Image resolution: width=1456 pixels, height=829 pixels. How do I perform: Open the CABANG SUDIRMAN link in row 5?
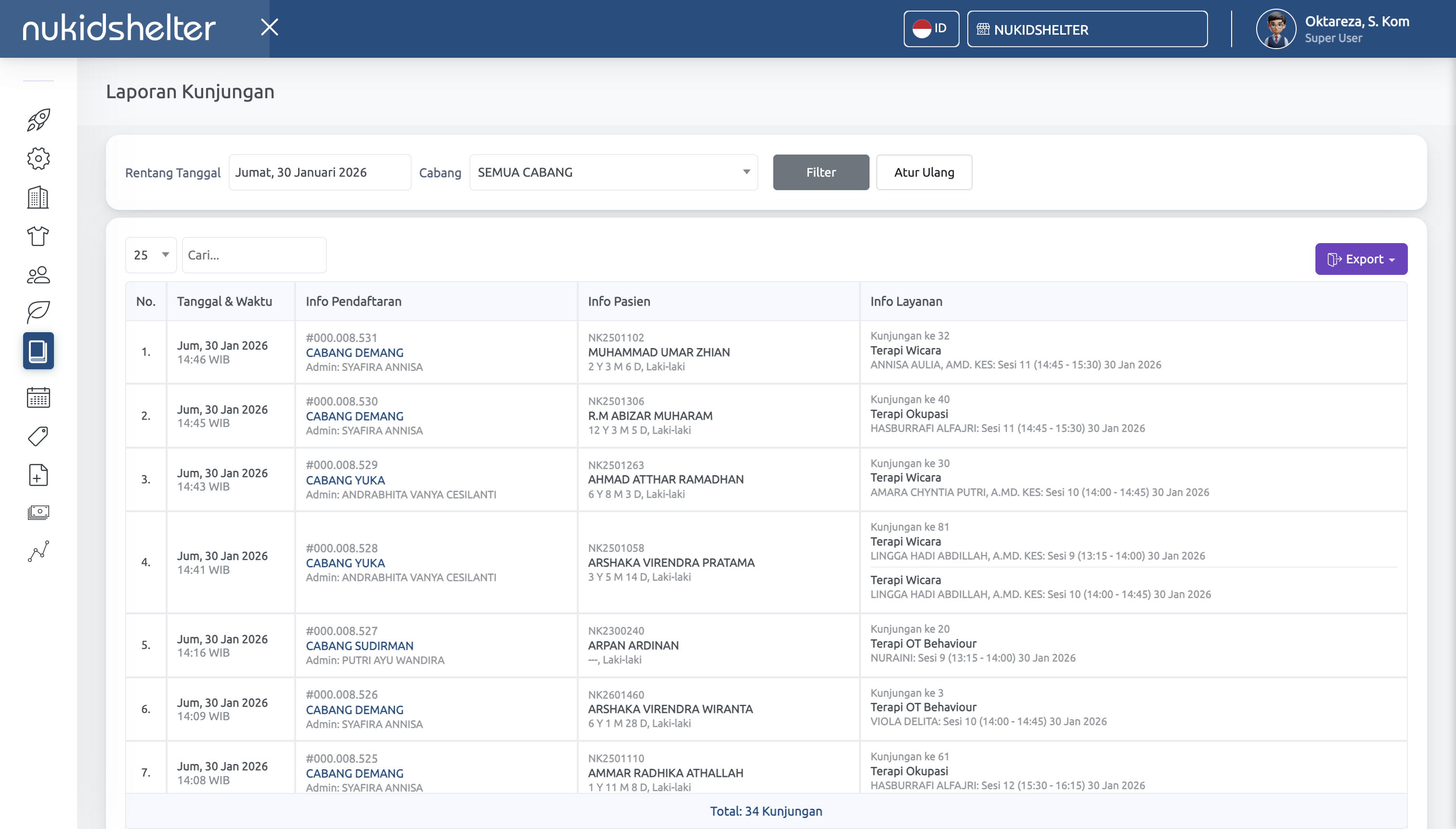[359, 646]
